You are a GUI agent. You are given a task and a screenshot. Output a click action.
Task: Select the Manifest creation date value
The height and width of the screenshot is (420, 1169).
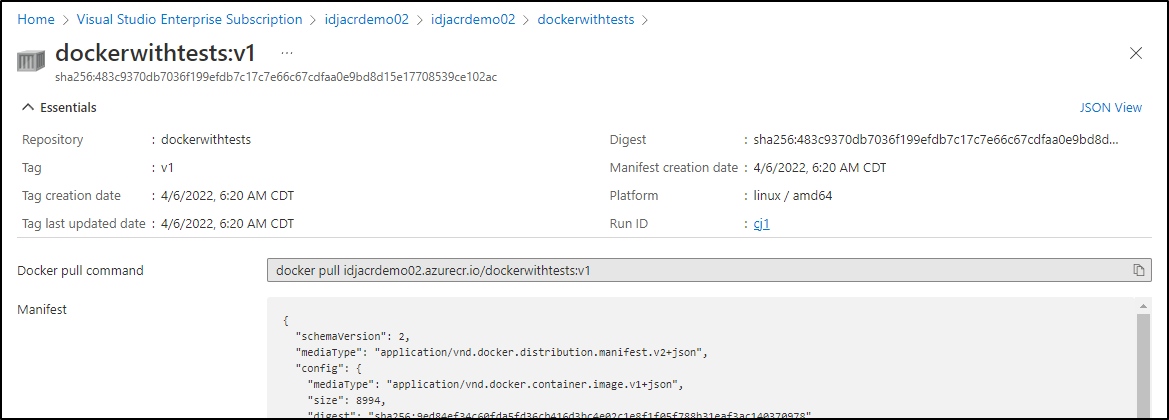[820, 168]
